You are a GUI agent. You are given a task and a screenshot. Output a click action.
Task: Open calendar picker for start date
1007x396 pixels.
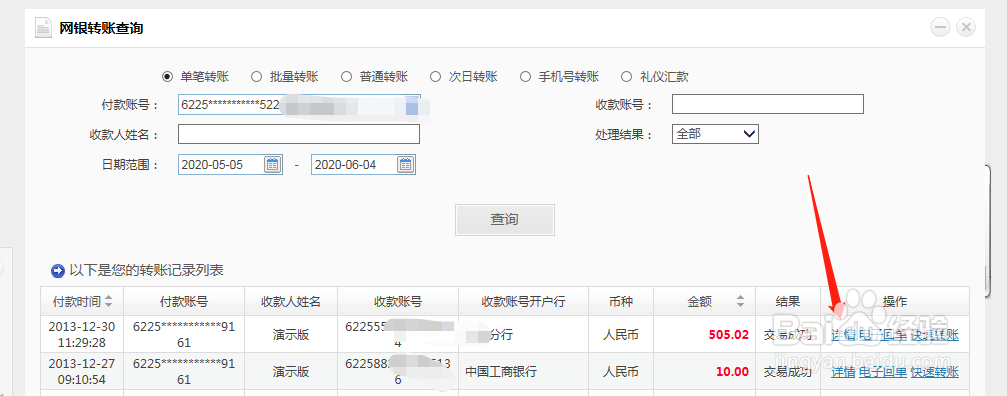point(272,164)
